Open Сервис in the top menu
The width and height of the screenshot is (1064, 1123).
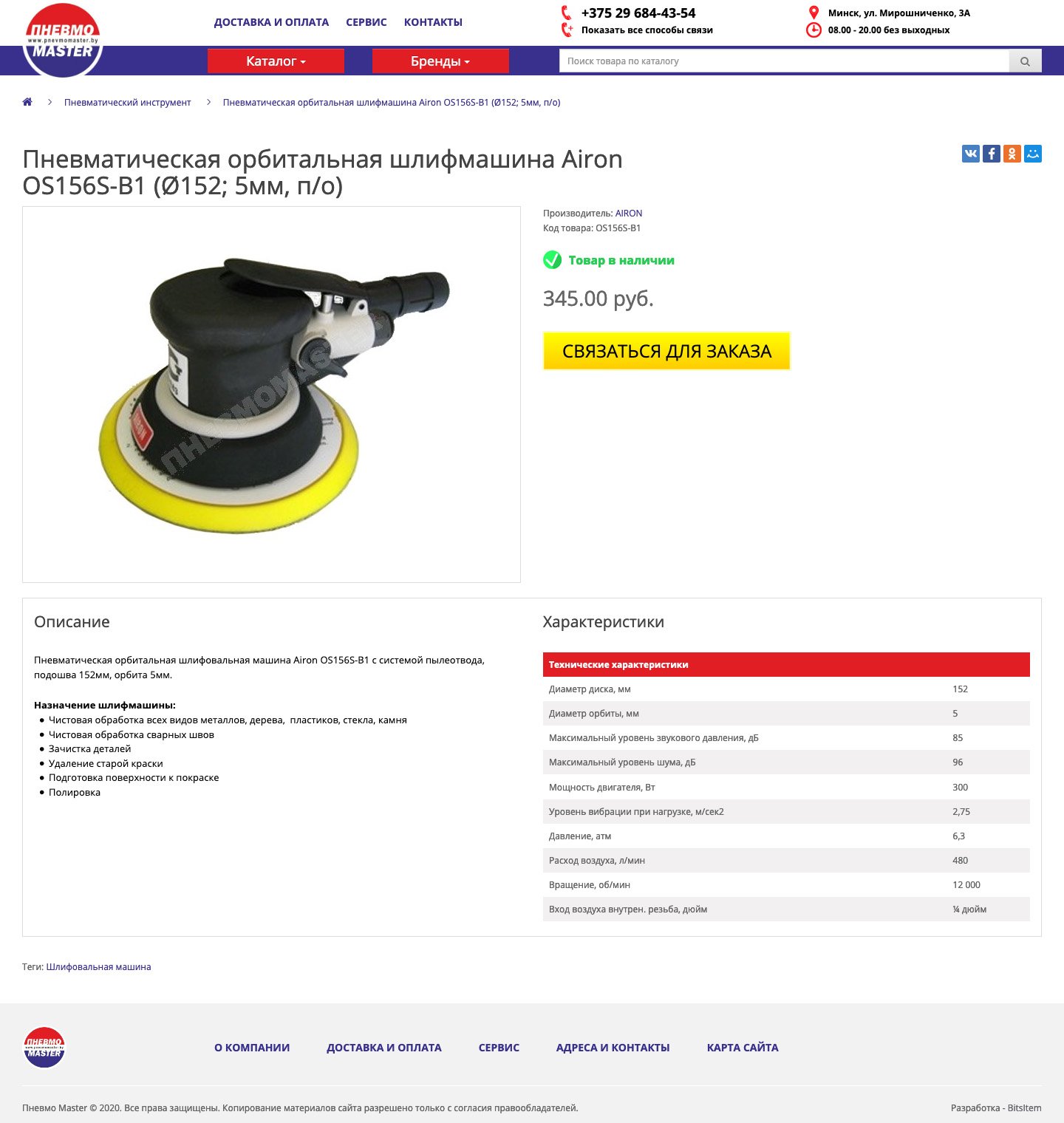coord(366,22)
